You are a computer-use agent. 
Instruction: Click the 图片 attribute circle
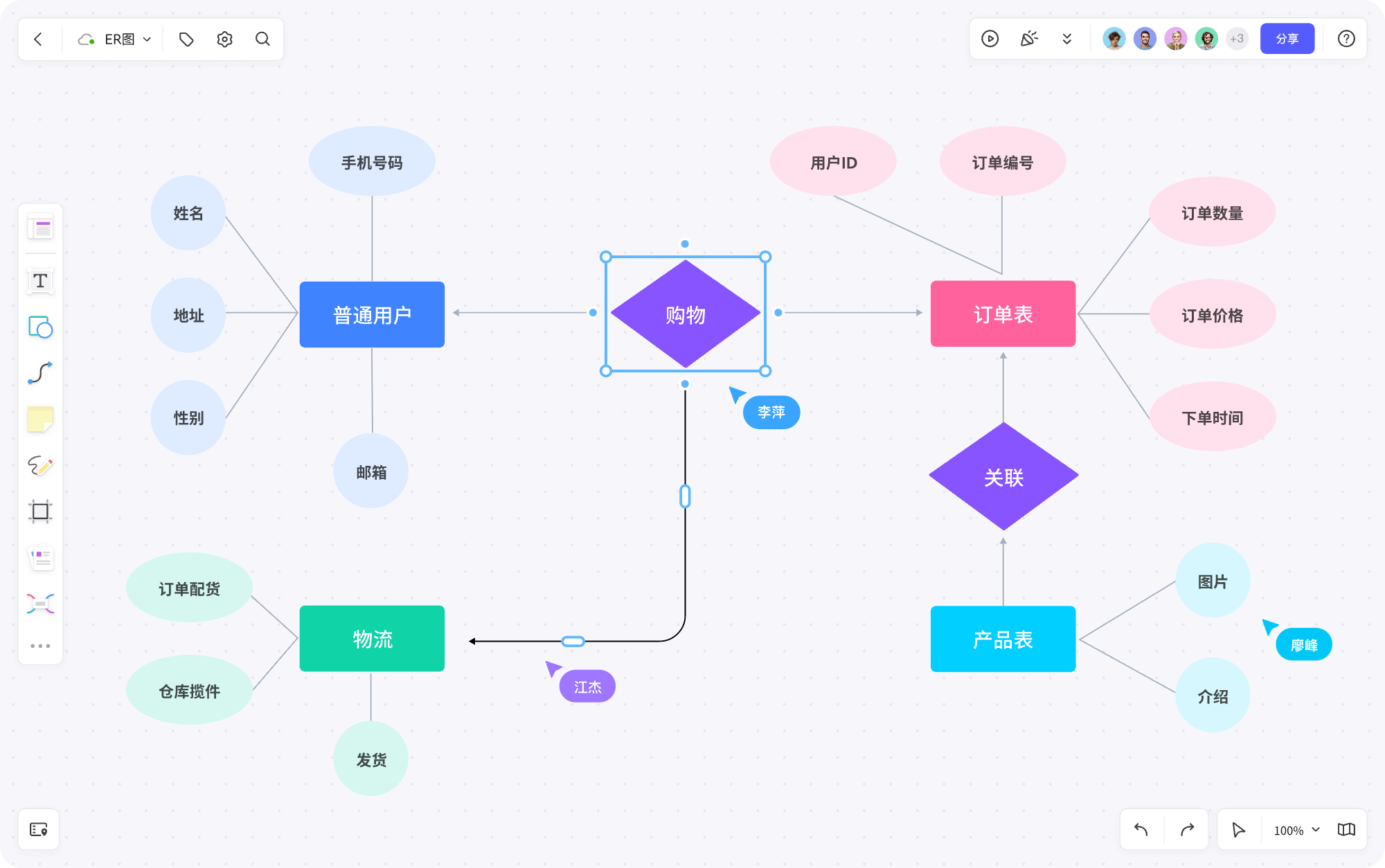1213,581
